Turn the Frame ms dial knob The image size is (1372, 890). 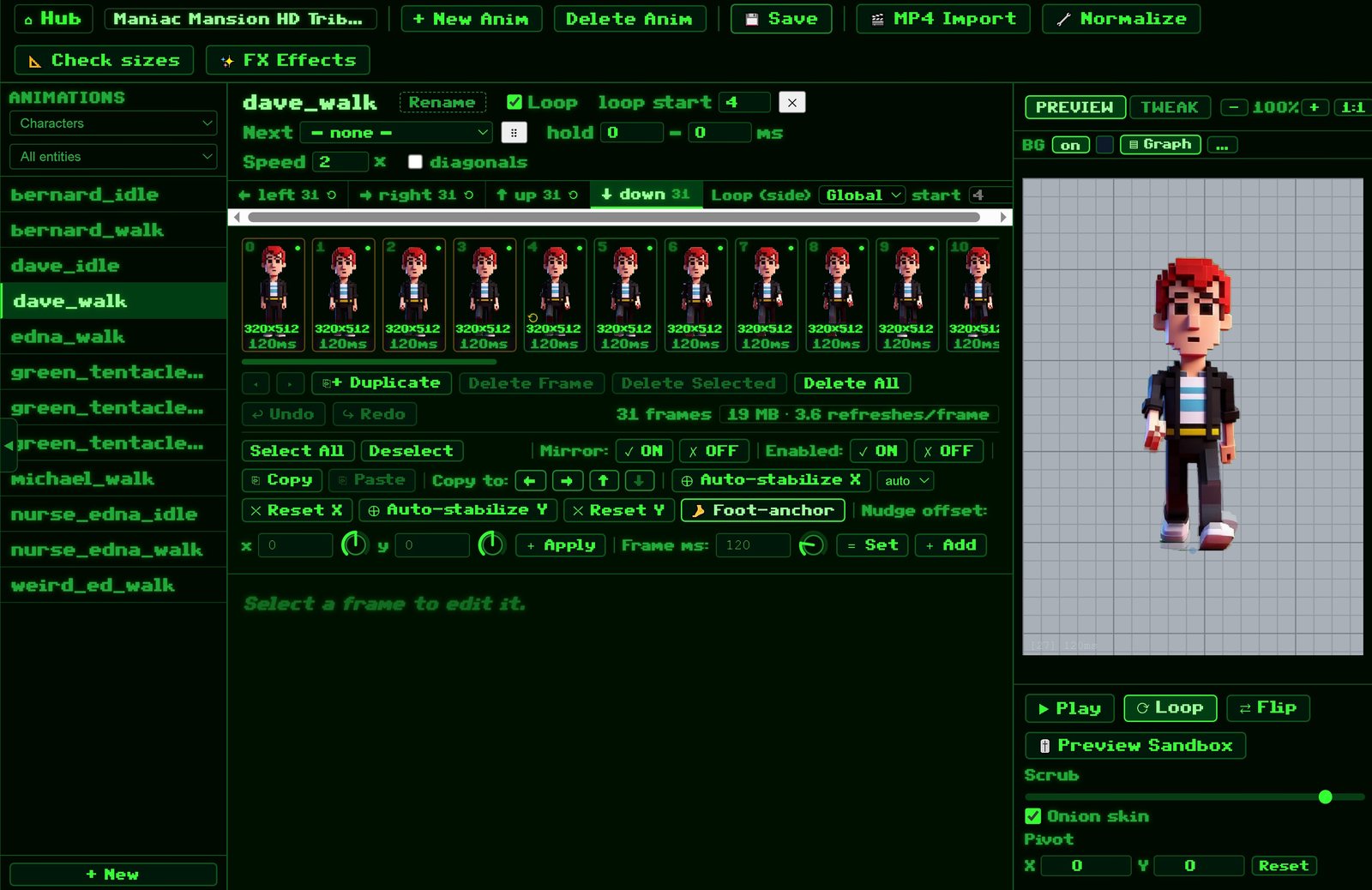point(811,544)
